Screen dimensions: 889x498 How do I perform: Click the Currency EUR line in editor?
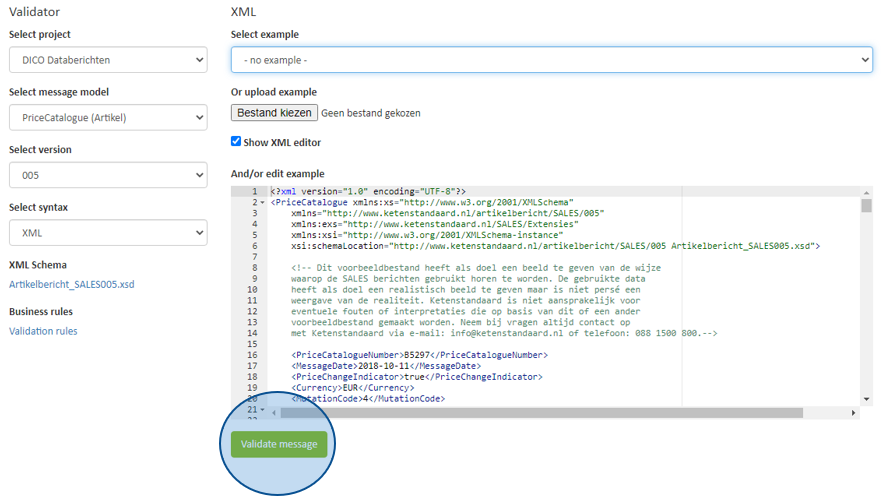tap(353, 388)
